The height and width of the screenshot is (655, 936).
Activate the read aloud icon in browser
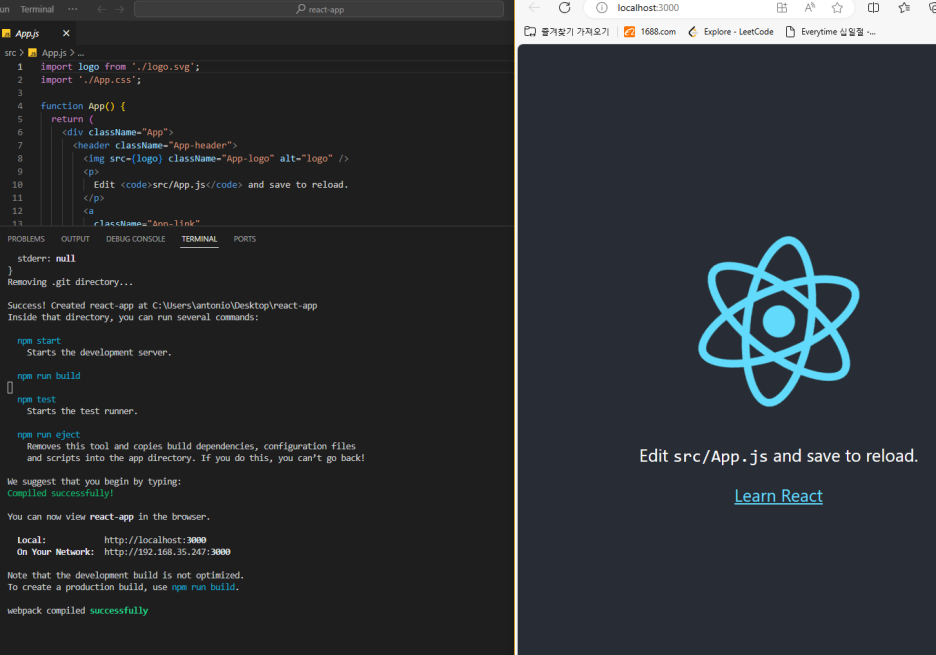[x=809, y=8]
